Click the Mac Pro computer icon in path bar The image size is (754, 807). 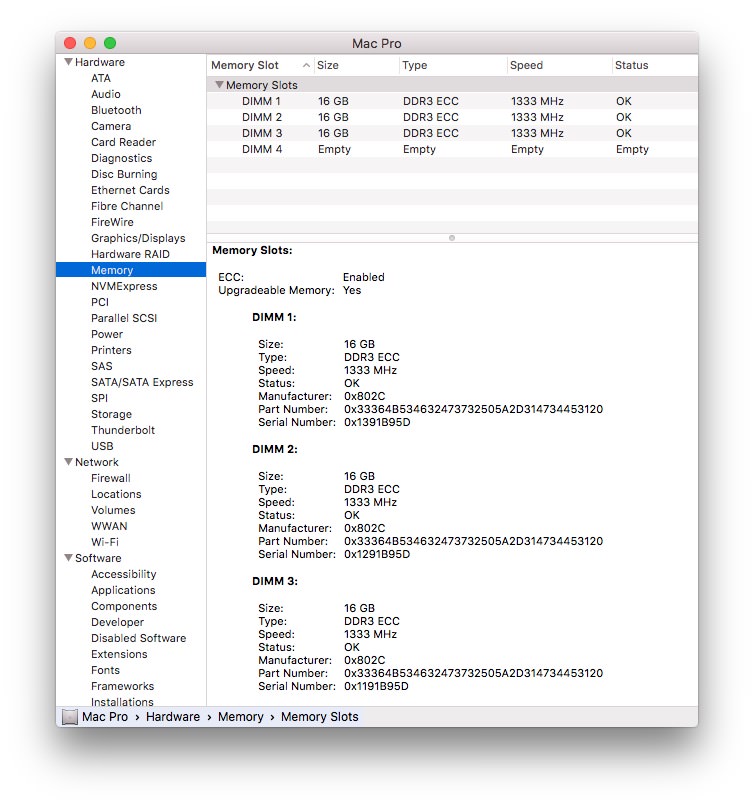[69, 717]
